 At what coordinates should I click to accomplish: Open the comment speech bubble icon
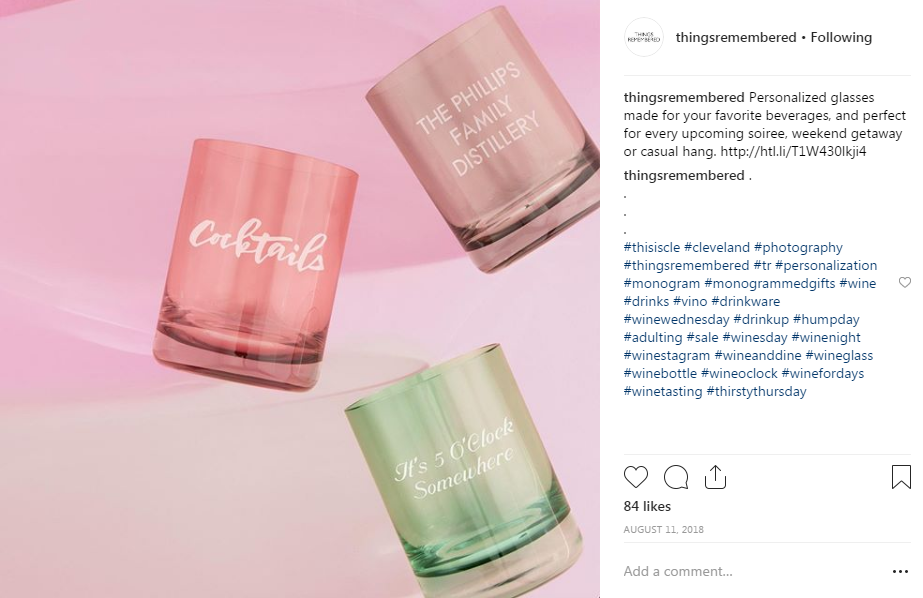coord(676,477)
